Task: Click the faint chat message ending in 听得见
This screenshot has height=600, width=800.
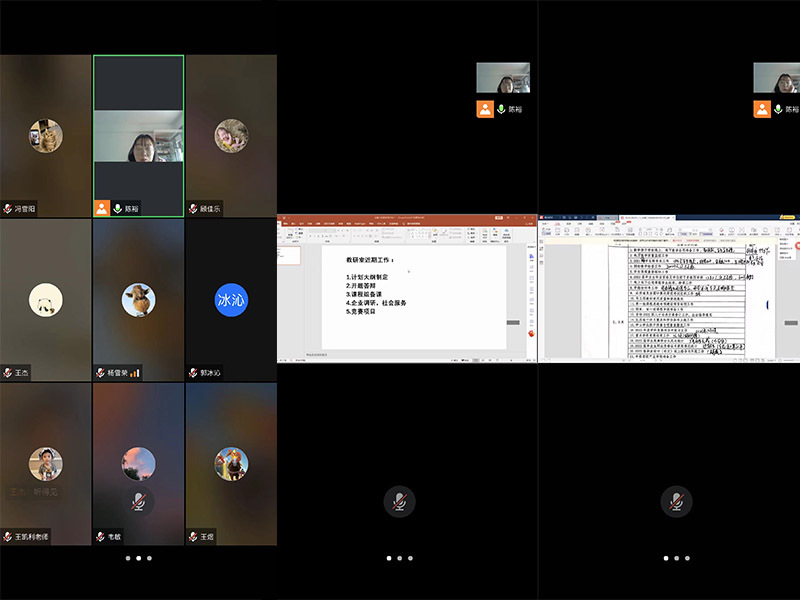Action: [x=34, y=492]
